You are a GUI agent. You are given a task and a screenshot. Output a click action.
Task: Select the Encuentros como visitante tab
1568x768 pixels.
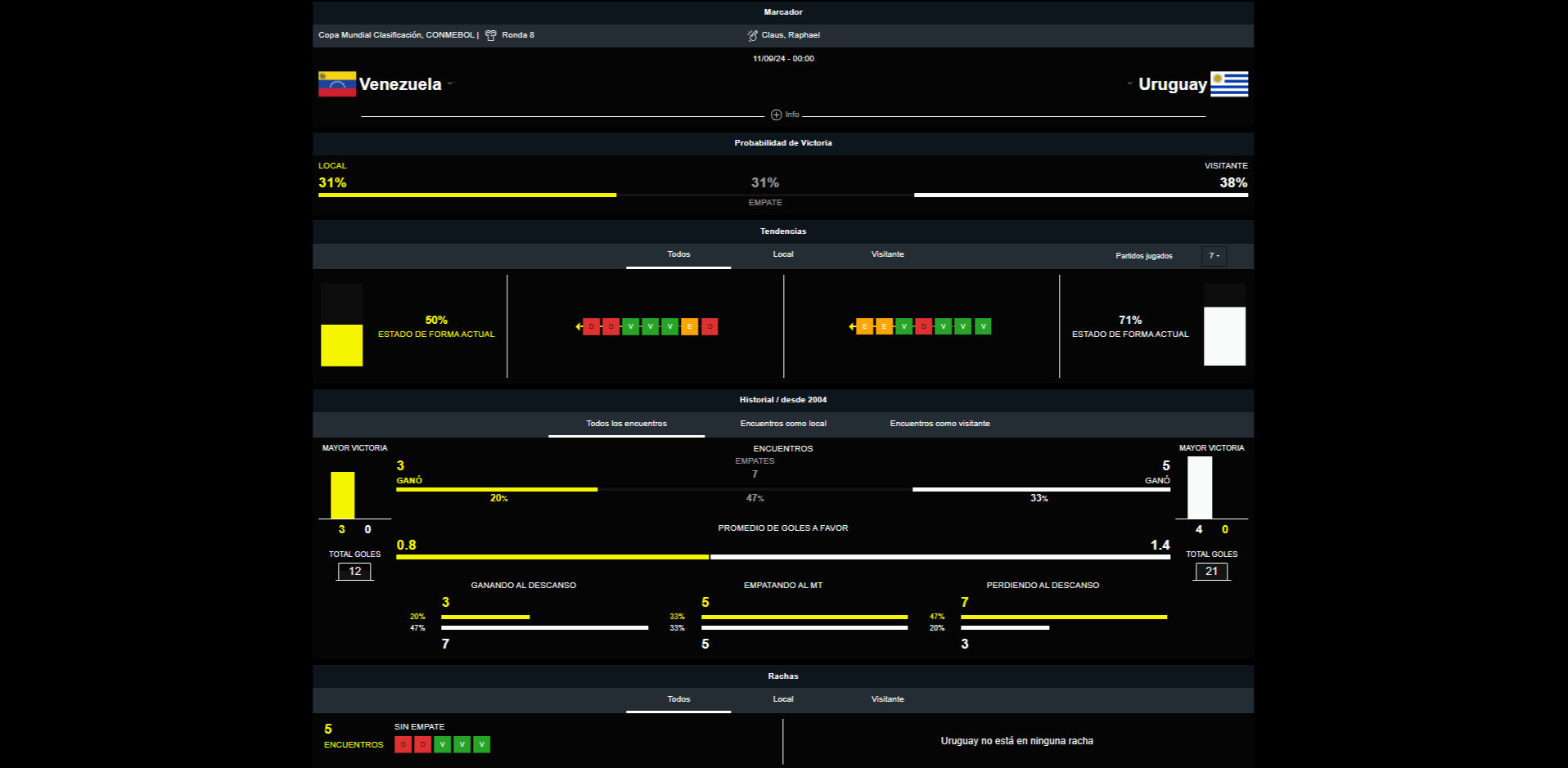939,424
